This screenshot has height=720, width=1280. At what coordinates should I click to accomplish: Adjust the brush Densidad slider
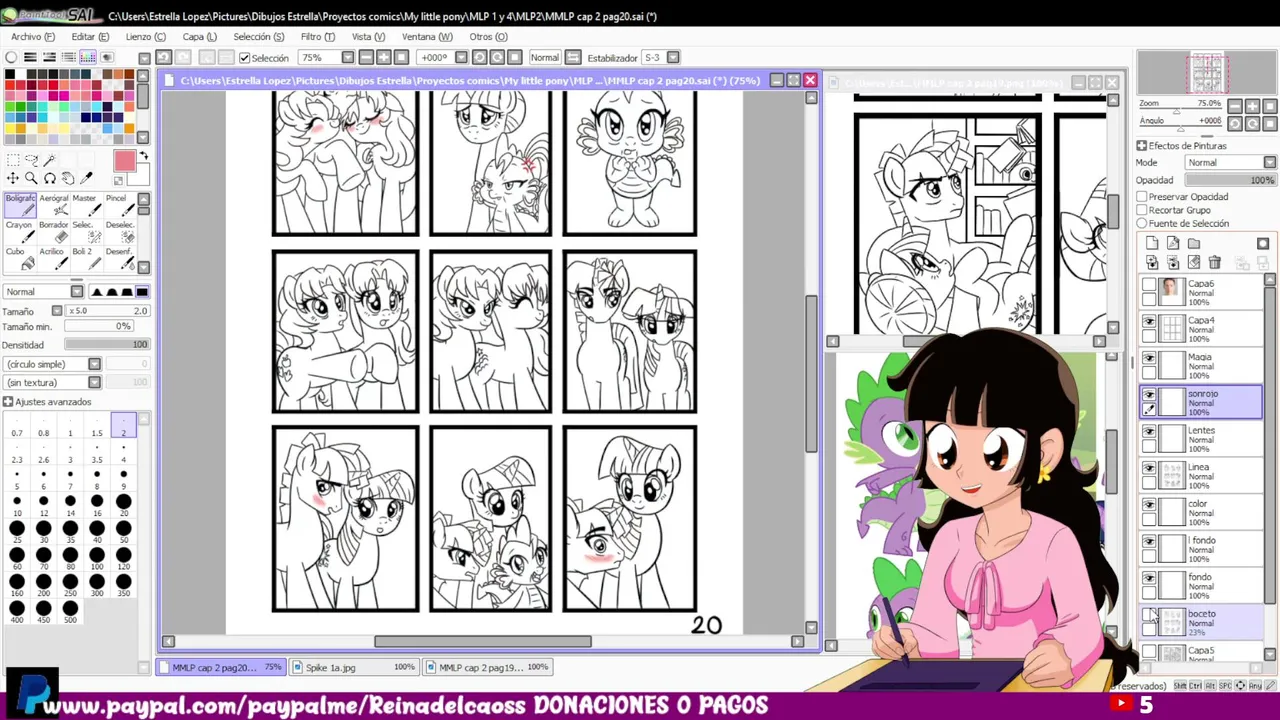click(x=106, y=345)
